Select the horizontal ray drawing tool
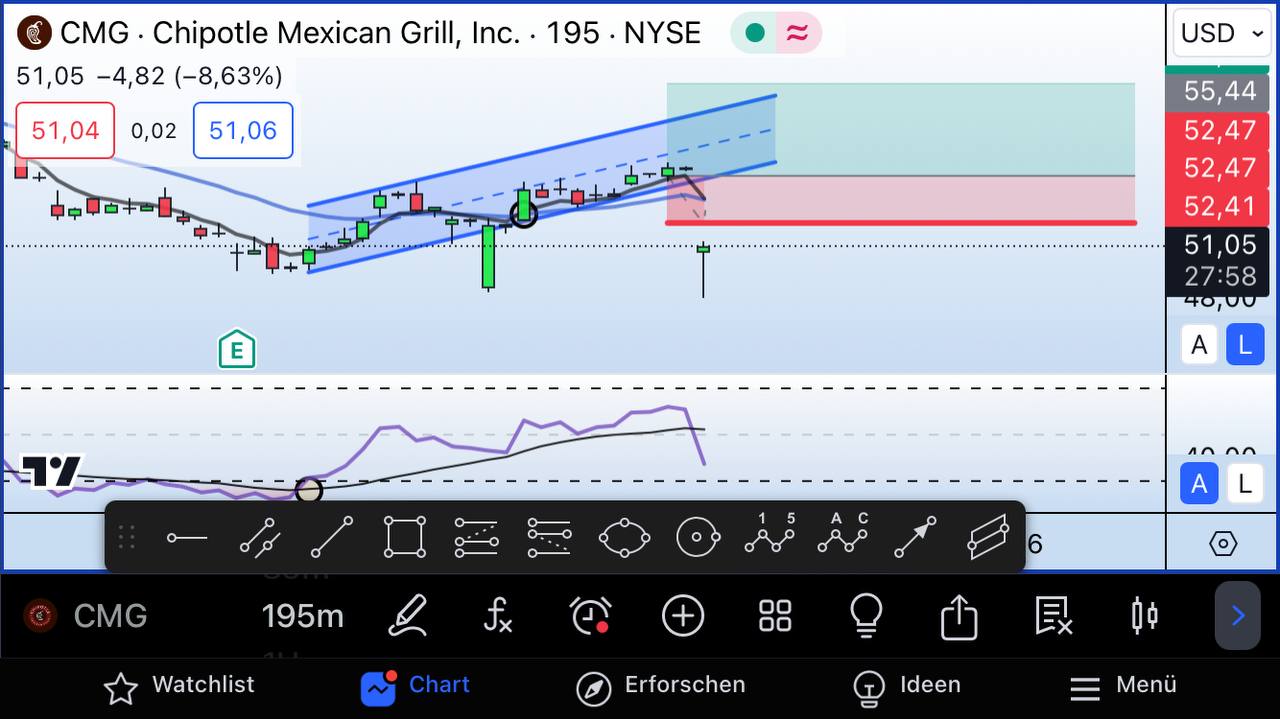1280x719 pixels. point(187,538)
